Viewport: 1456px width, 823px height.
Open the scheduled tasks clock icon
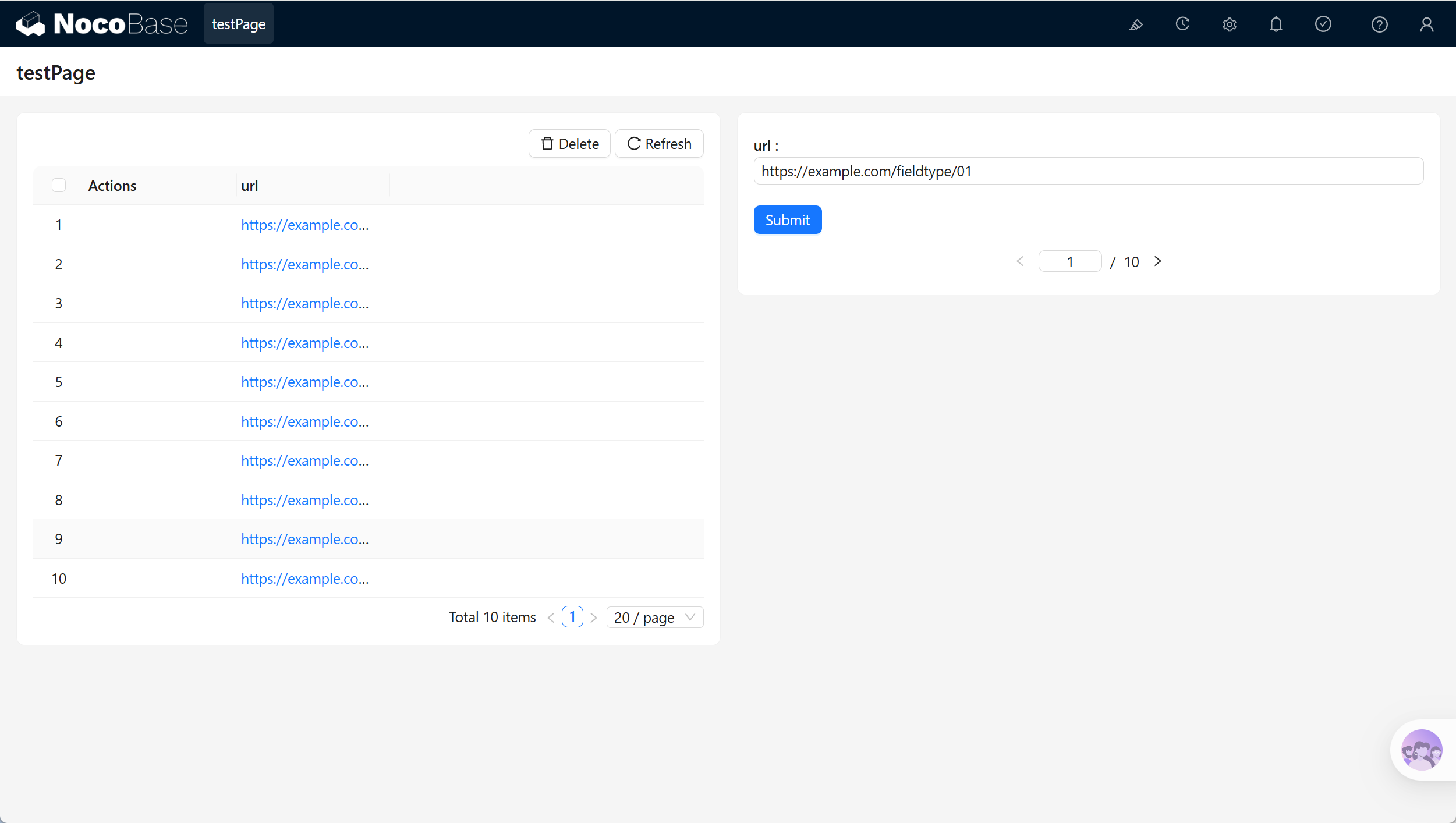[1182, 24]
